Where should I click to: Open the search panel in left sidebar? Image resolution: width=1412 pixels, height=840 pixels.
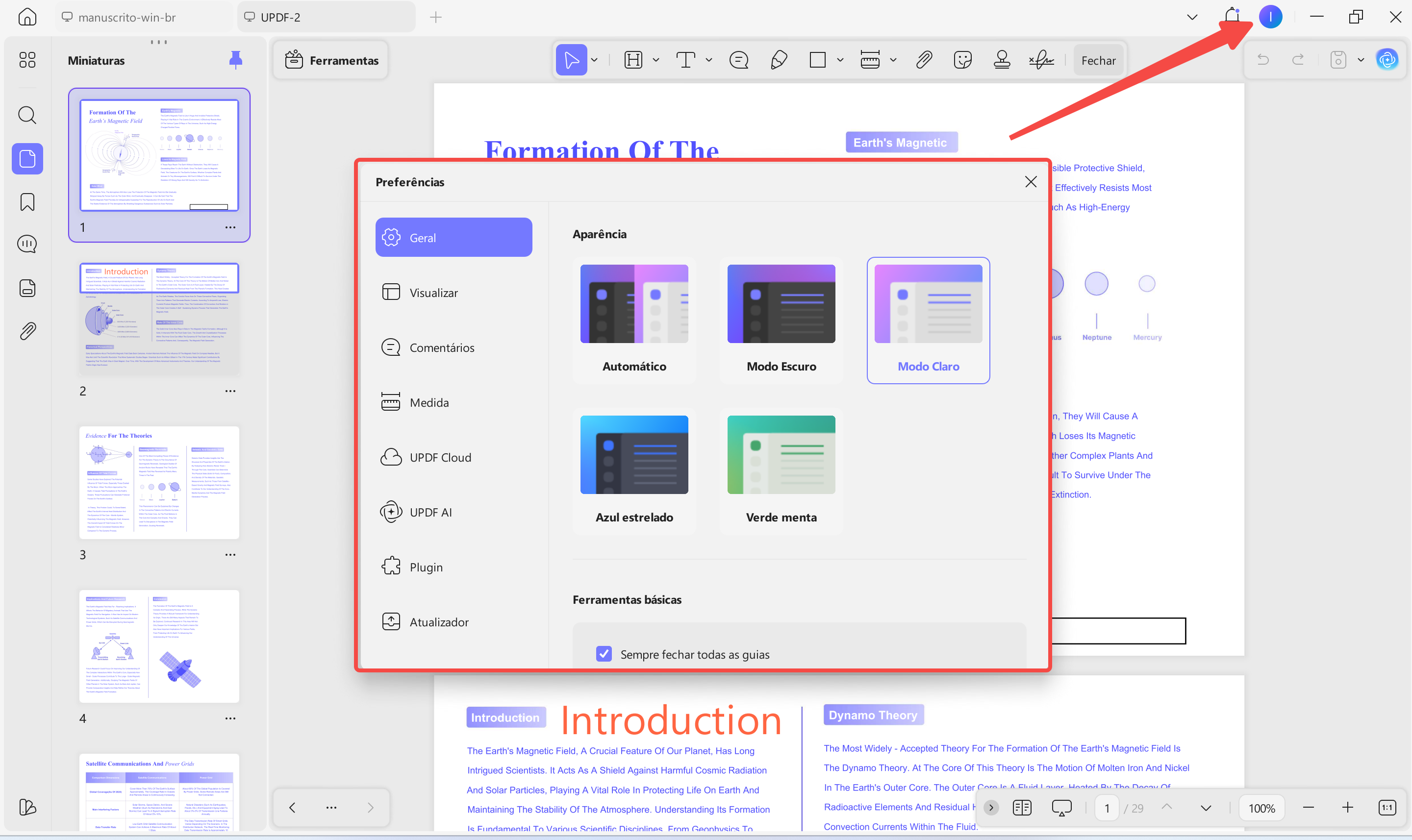[x=27, y=115]
